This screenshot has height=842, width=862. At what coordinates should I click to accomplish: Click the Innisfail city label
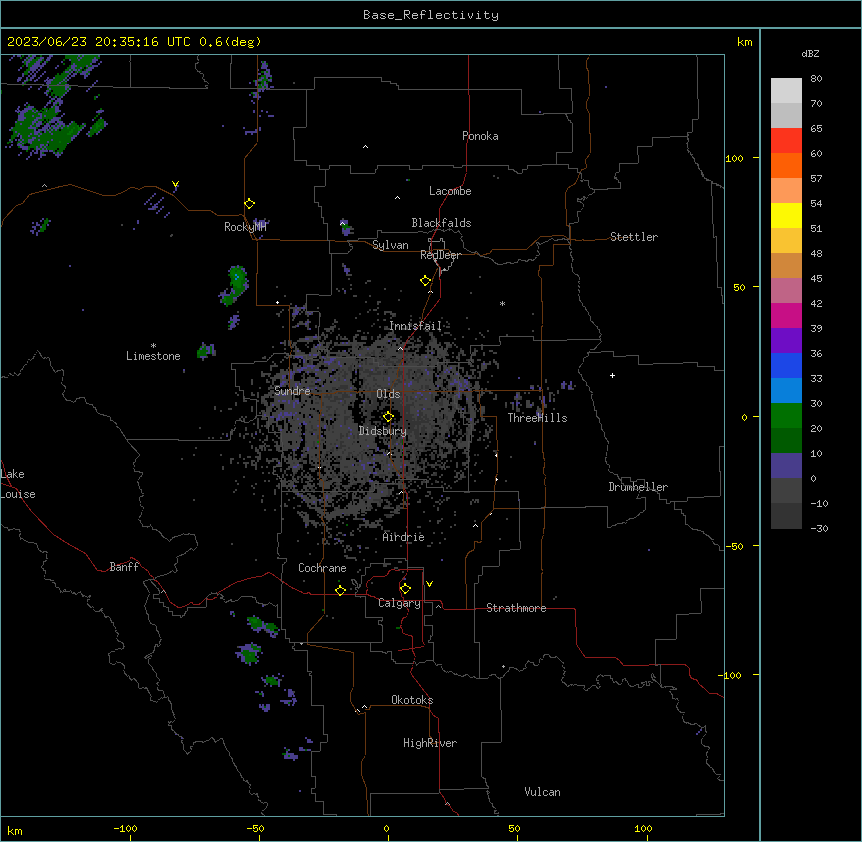416,326
